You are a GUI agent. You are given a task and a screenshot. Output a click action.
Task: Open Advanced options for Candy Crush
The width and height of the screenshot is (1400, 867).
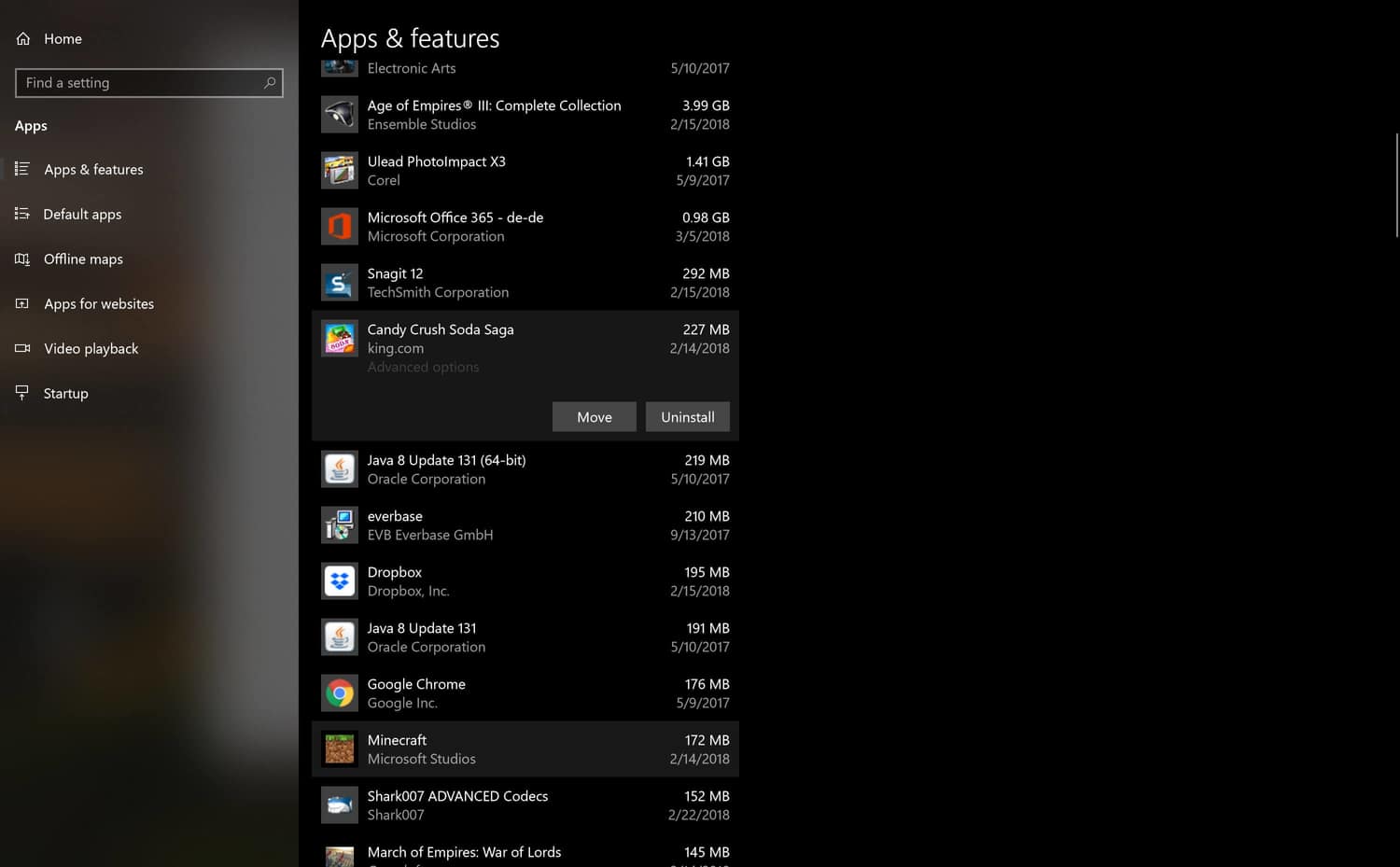click(x=423, y=367)
